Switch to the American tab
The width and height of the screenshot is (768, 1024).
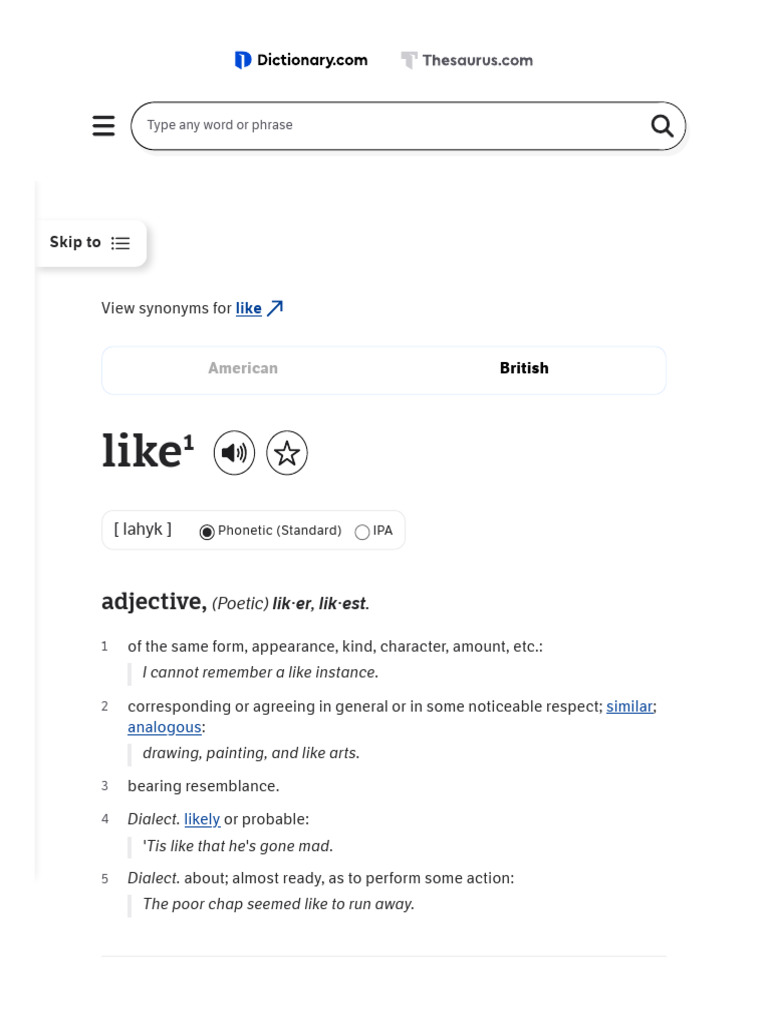pos(243,369)
